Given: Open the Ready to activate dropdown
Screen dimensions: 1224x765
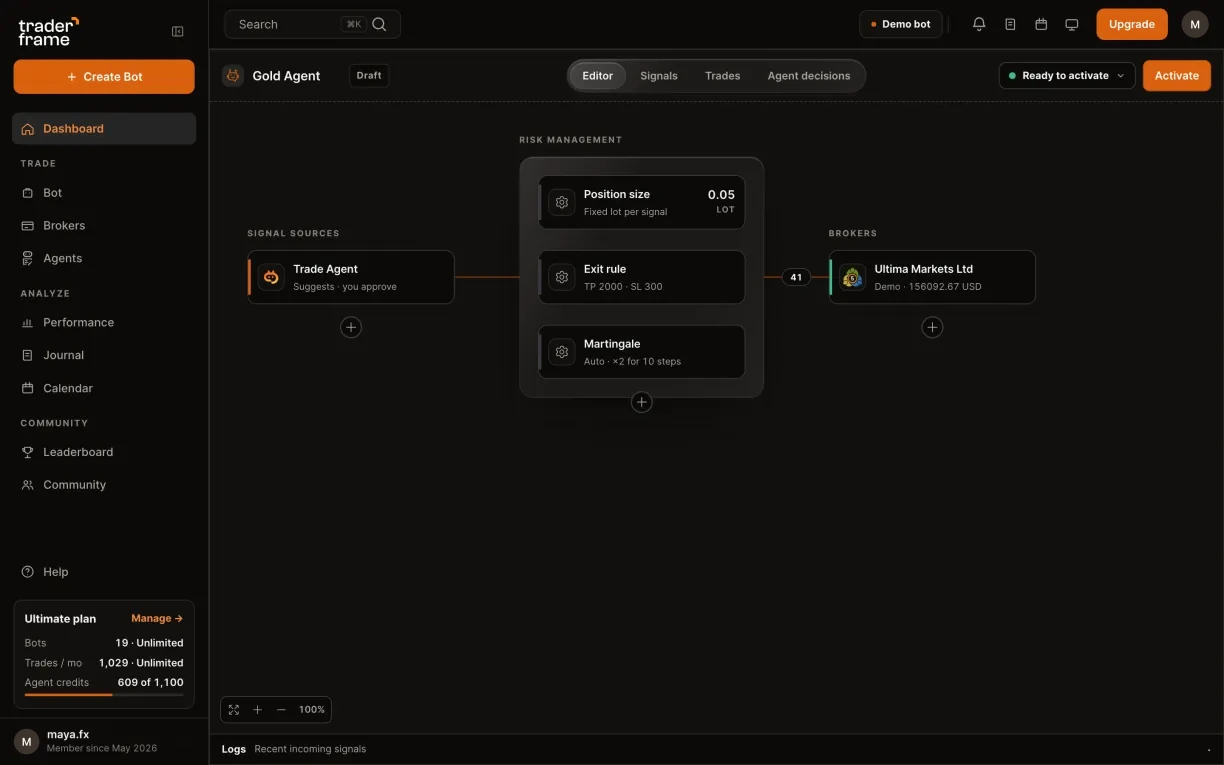Looking at the screenshot, I should coord(1067,75).
